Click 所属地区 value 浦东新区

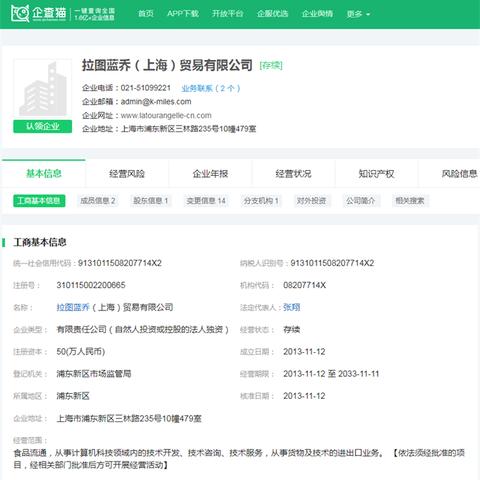pyautogui.click(x=73, y=396)
